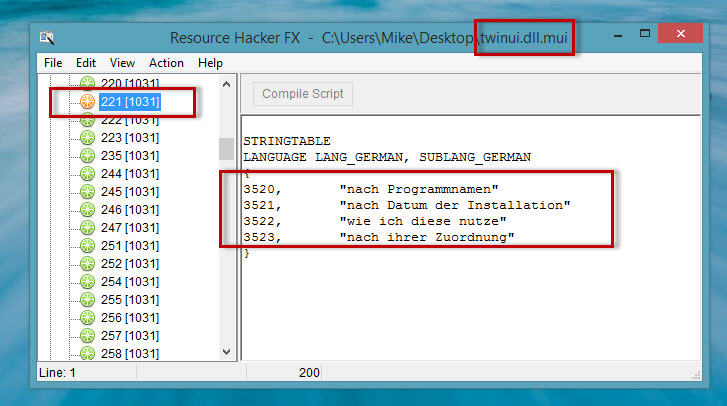This screenshot has width=727, height=406.
Task: Select tree item 223 [1031]
Action: click(x=130, y=138)
